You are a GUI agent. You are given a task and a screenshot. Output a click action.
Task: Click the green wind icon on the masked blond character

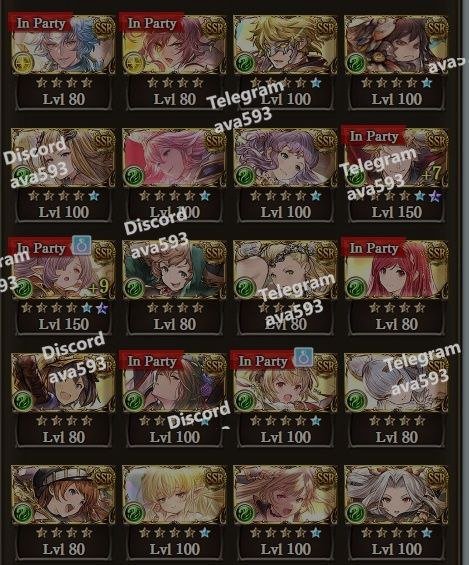pyautogui.click(x=246, y=62)
